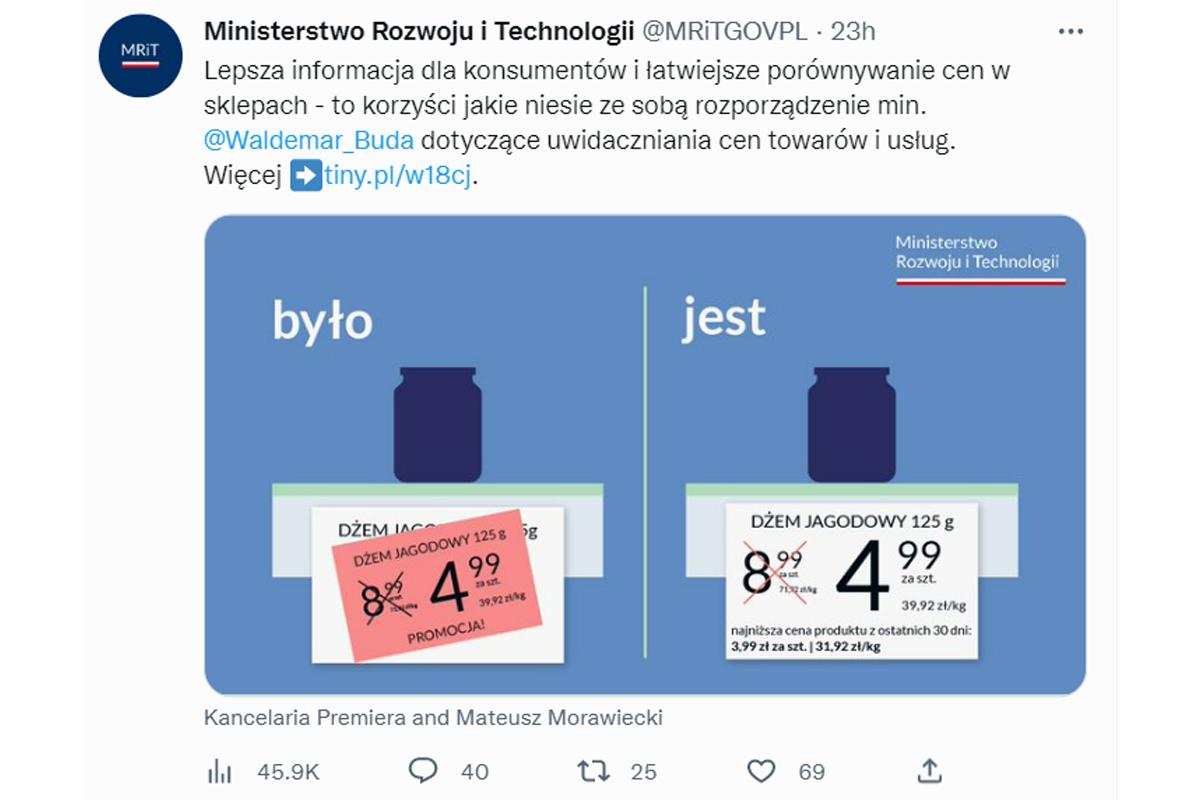Click the Ministerstwo logo inside the infographic
Viewport: 1200px width, 800px height.
(980, 258)
